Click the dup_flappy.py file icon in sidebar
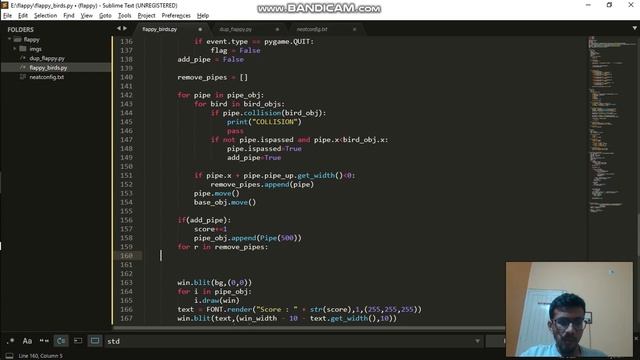This screenshot has height=360, width=640. (x=23, y=58)
